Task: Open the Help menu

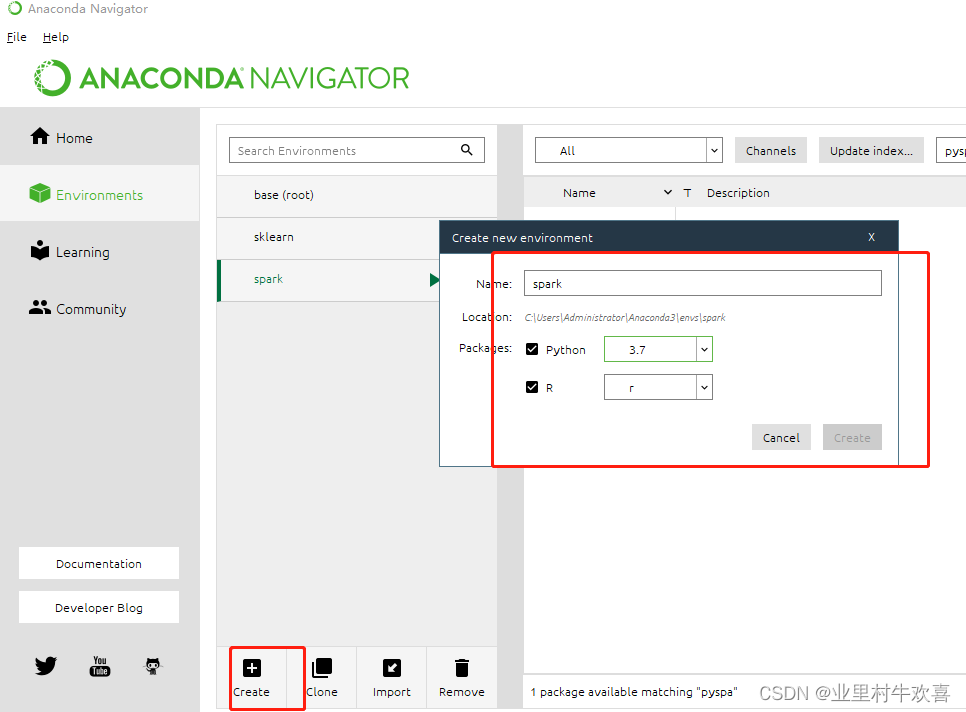Action: click(x=55, y=37)
